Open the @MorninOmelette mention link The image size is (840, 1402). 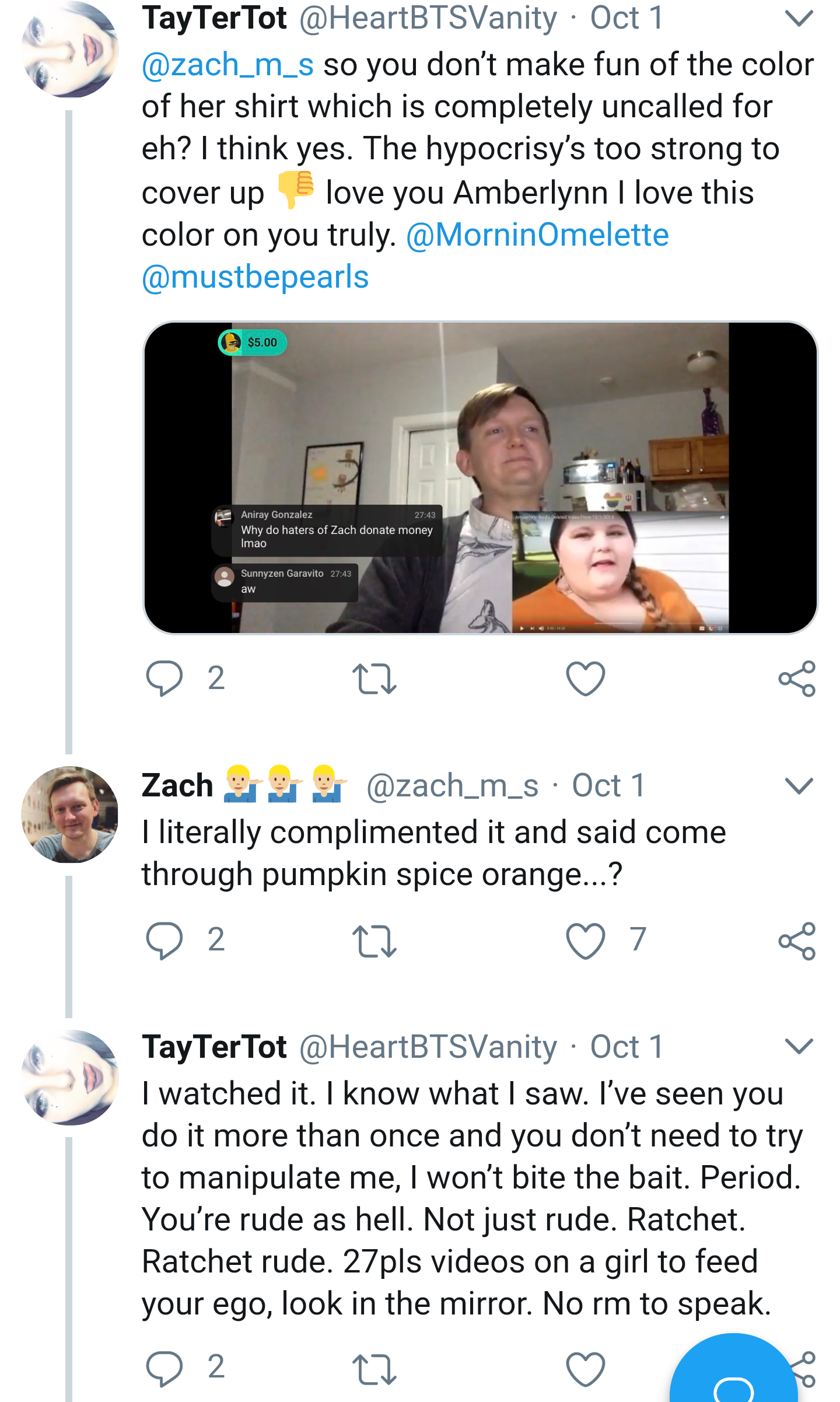point(537,235)
